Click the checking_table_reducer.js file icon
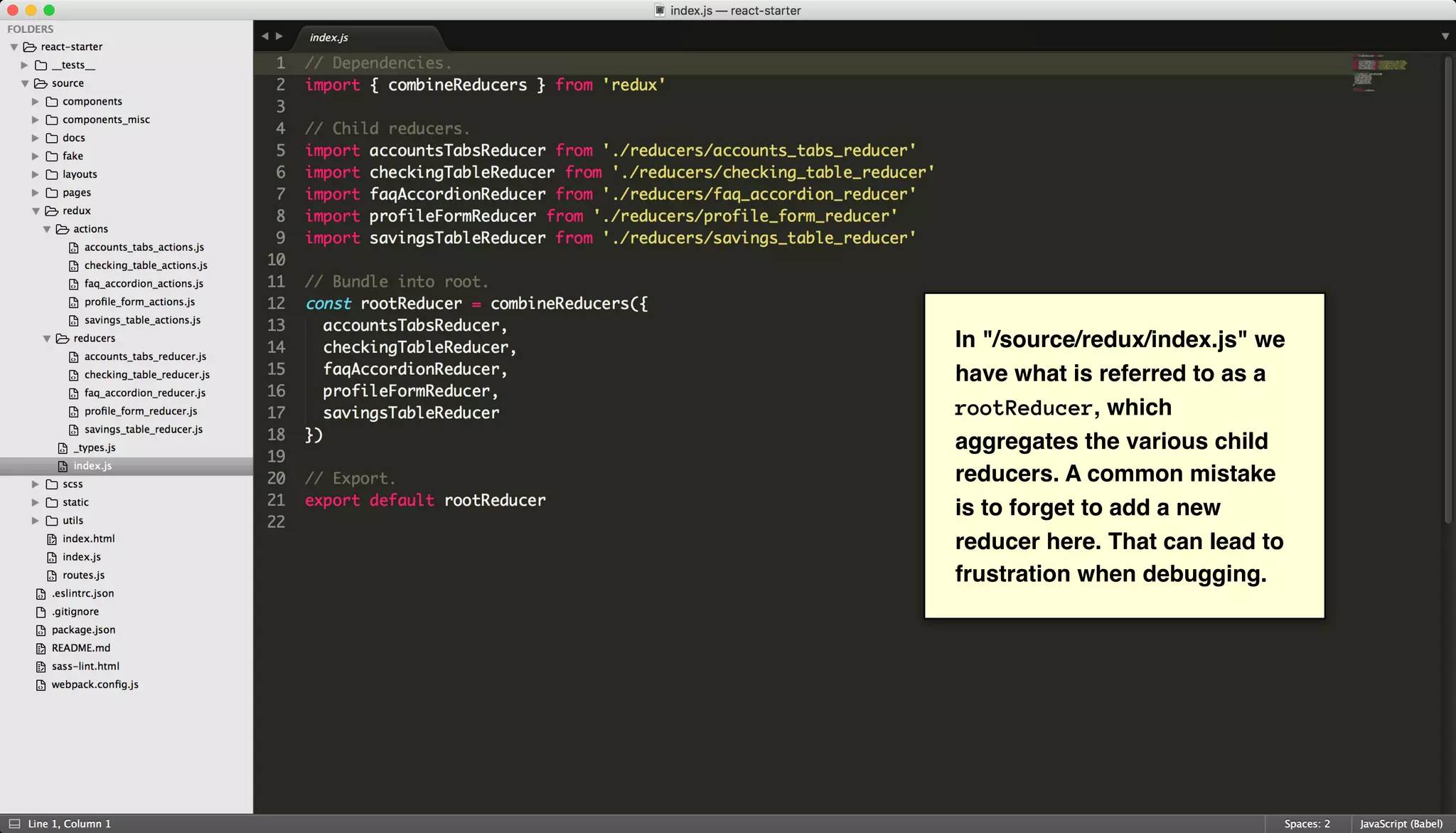The image size is (1456, 833). coord(74,375)
